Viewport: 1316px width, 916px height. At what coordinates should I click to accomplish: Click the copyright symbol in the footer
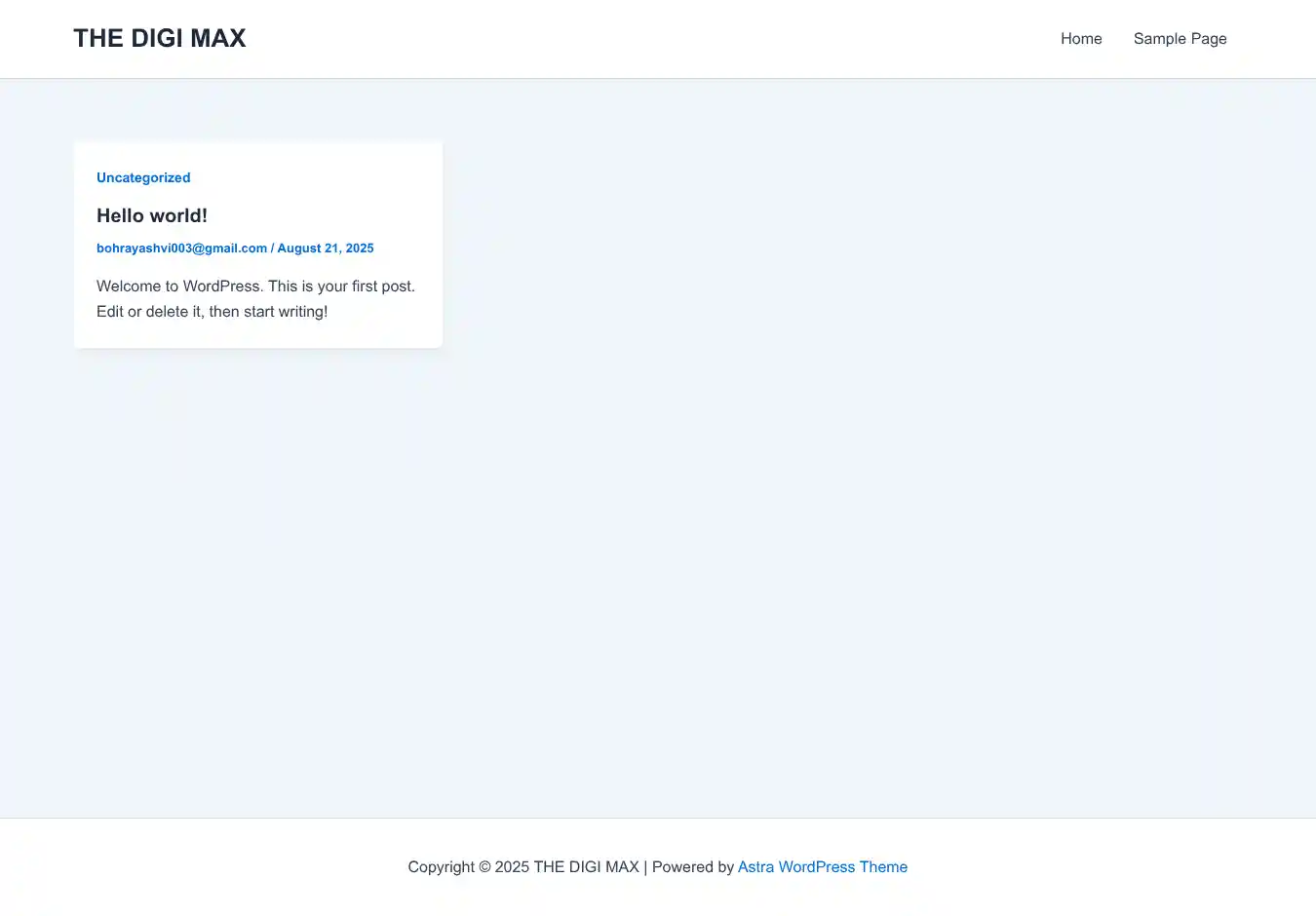click(x=484, y=867)
